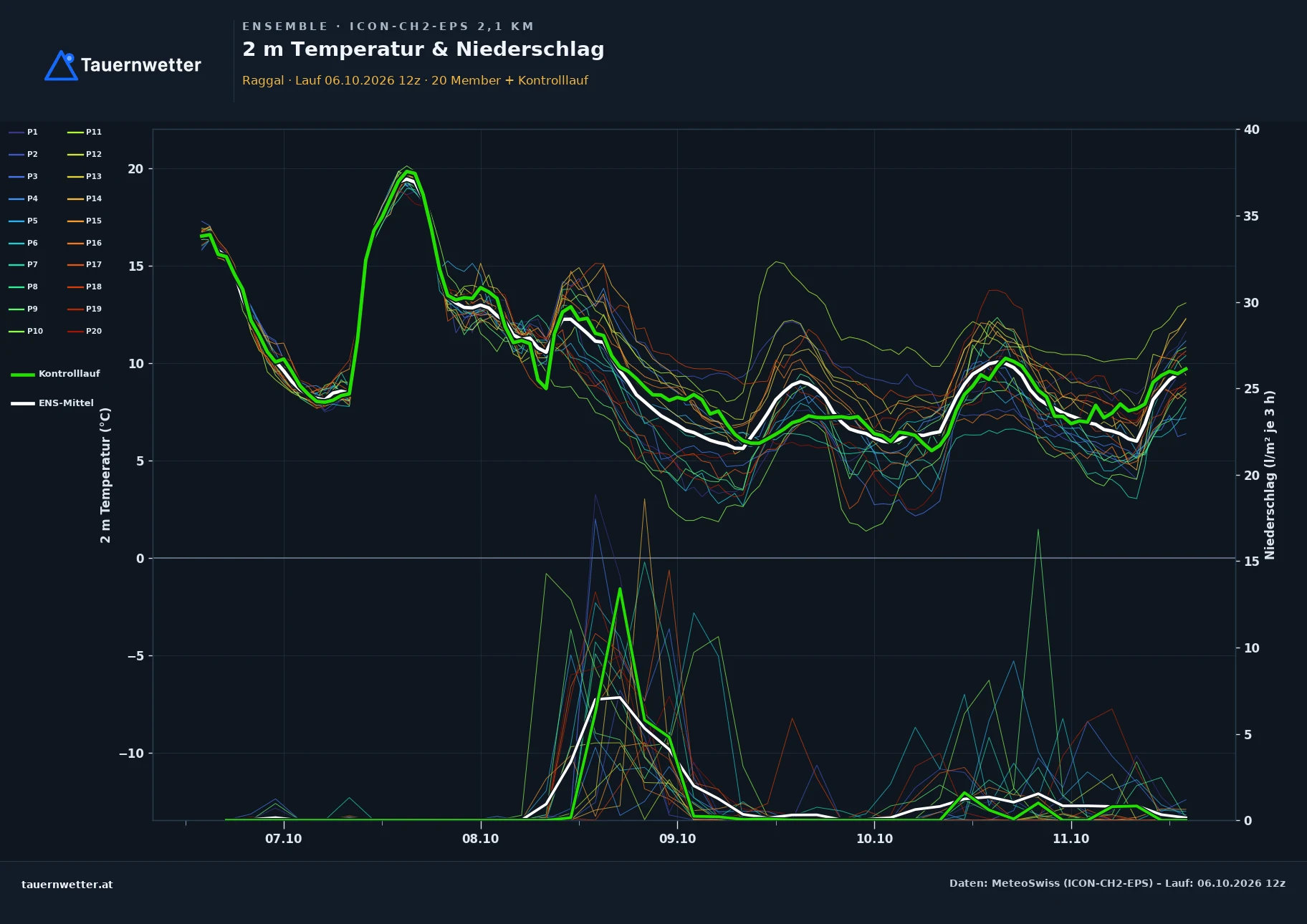Click the 'Niederschlag (l/m² je 3 h)' axis title
The height and width of the screenshot is (924, 1307).
pyautogui.click(x=1270, y=475)
